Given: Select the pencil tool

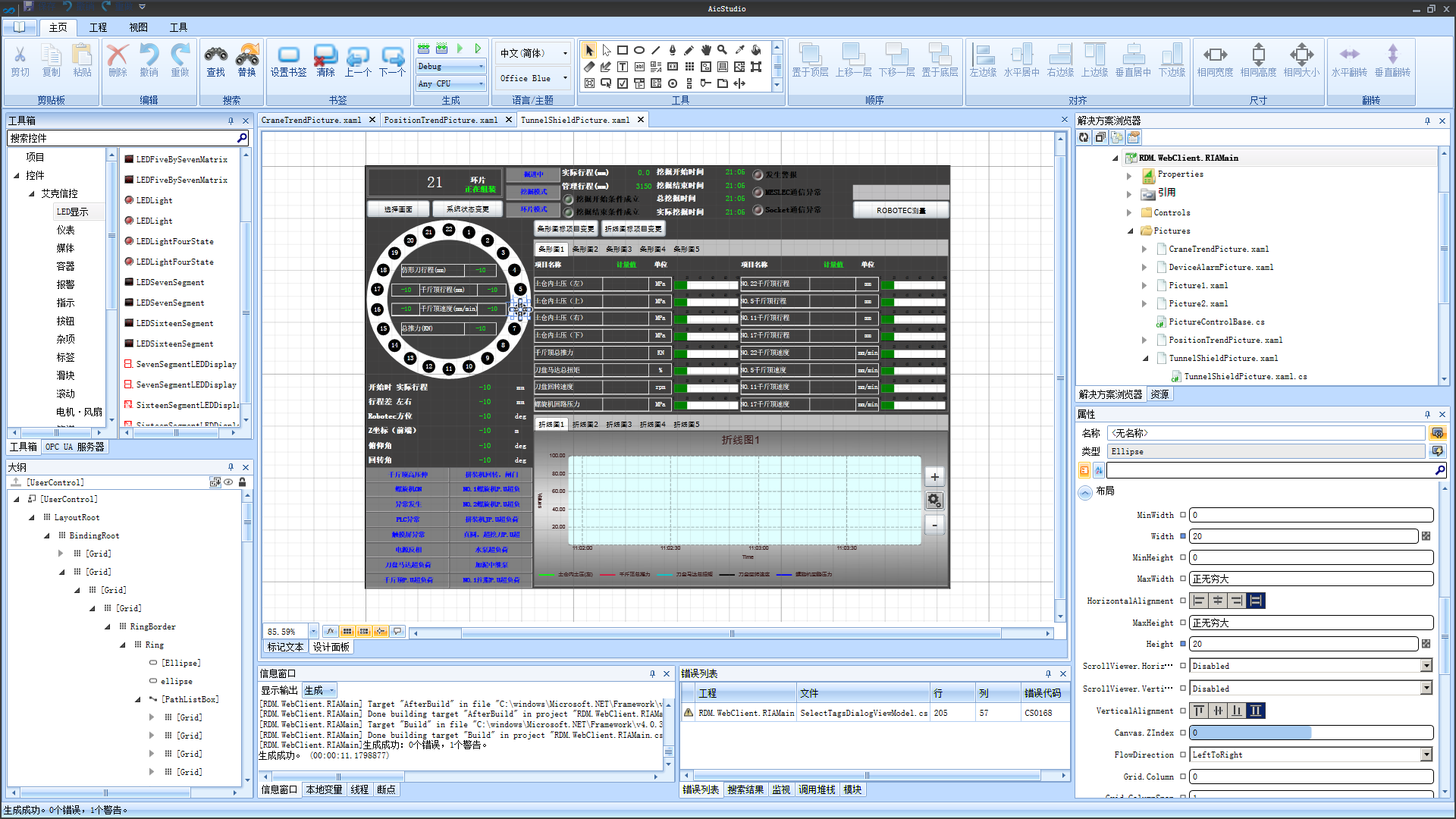Looking at the screenshot, I should point(689,50).
